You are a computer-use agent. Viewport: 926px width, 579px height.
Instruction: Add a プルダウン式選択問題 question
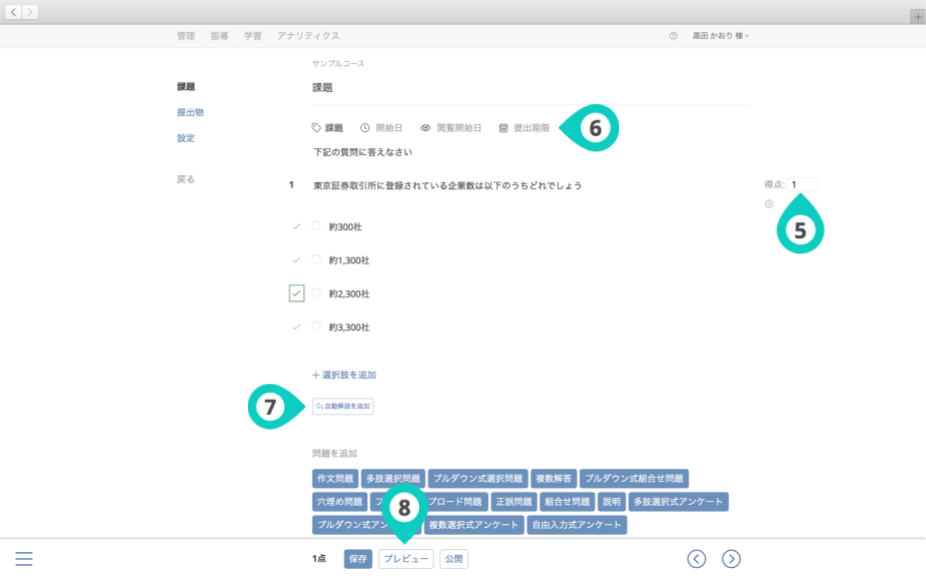[x=477, y=479]
